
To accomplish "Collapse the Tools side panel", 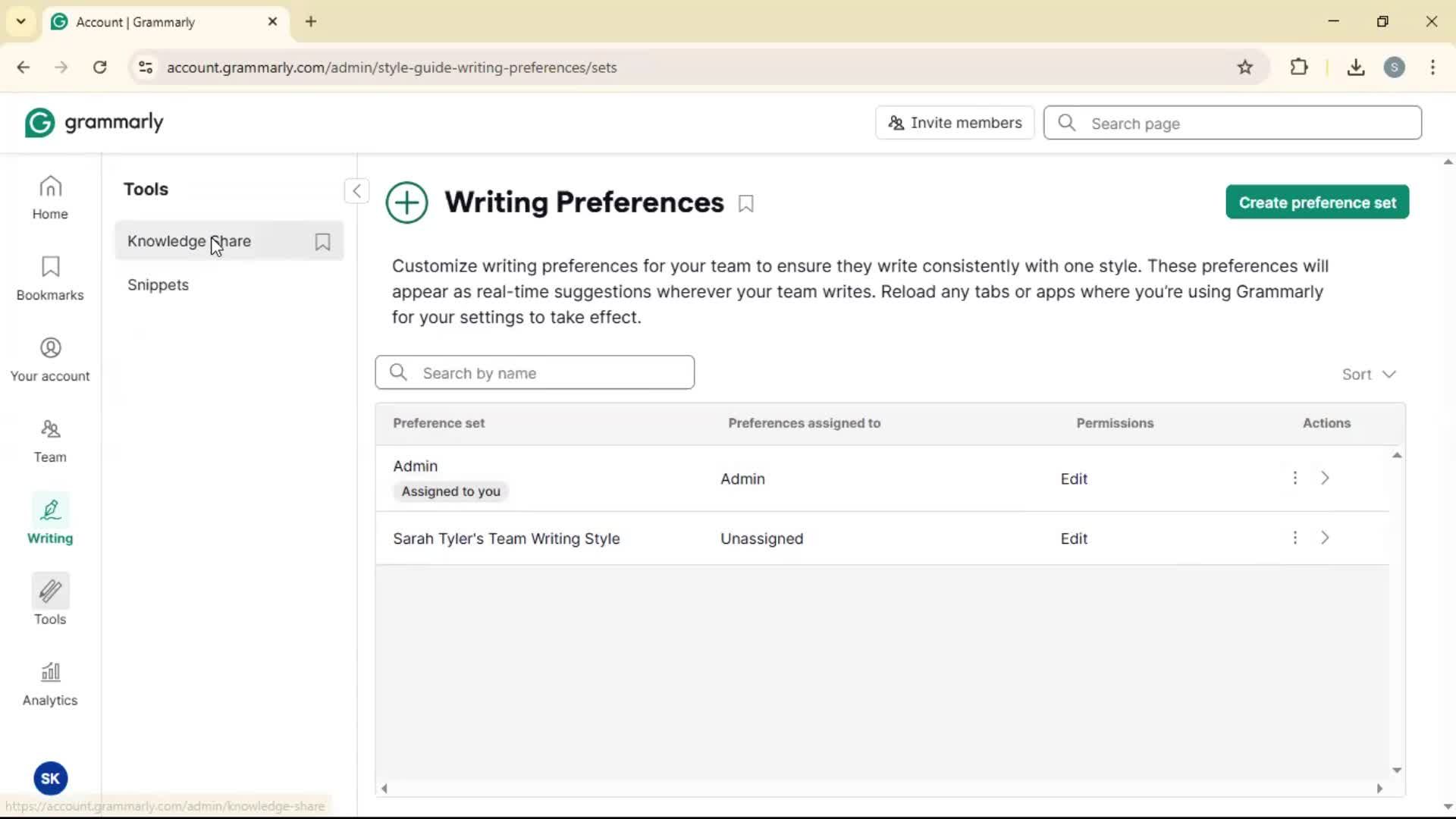I will 356,190.
